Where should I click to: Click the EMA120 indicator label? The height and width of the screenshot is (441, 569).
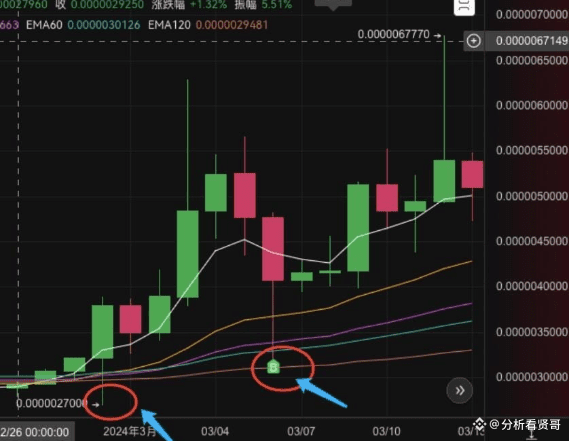169,25
